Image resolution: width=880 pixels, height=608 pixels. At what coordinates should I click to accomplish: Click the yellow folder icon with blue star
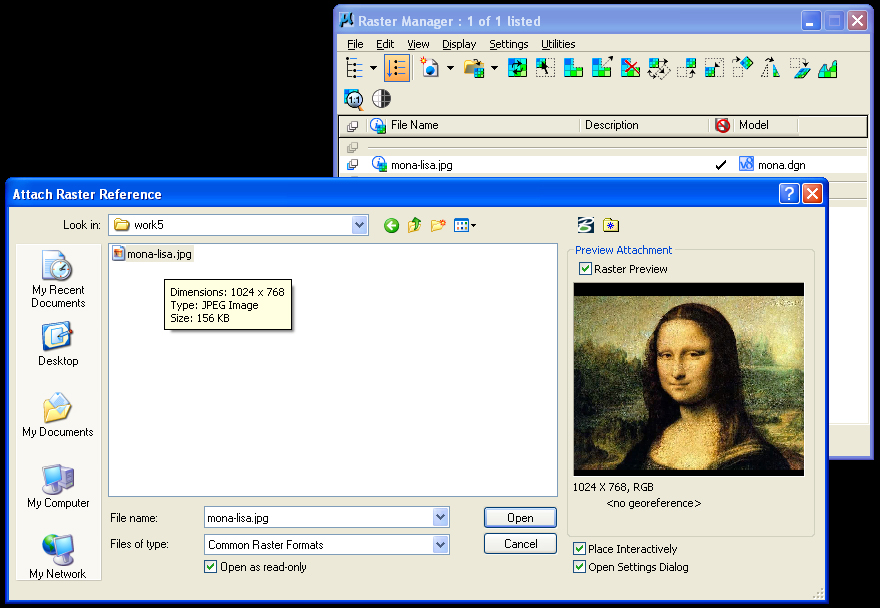tap(611, 225)
